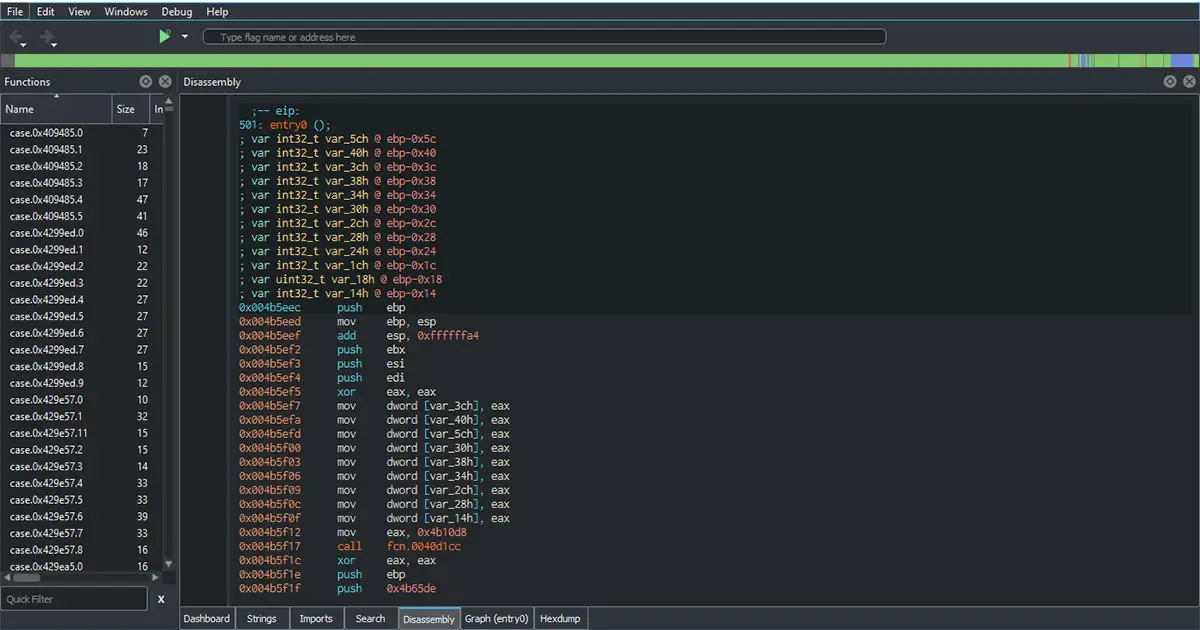Open the Windows menu
This screenshot has height=630, width=1200.
[126, 12]
